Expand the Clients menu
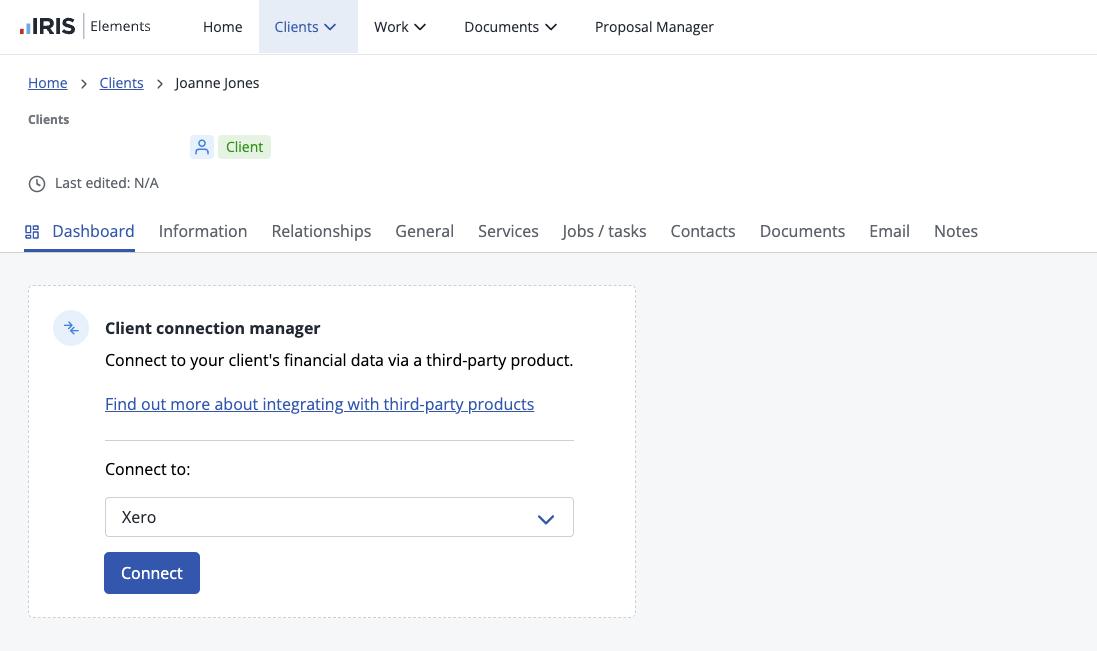Screen dimensions: 1097x651 coord(307,27)
